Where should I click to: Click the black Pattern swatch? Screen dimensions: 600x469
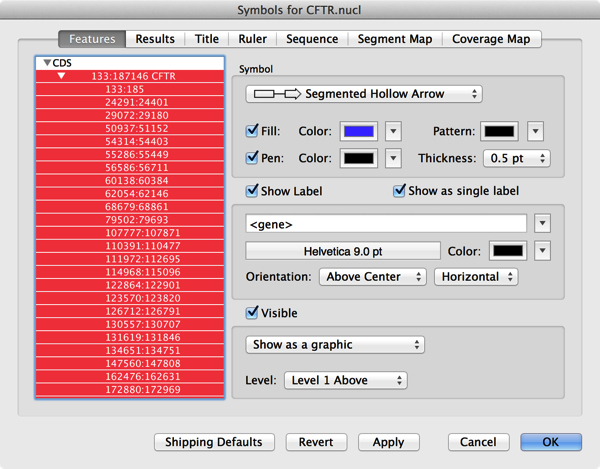click(x=500, y=132)
